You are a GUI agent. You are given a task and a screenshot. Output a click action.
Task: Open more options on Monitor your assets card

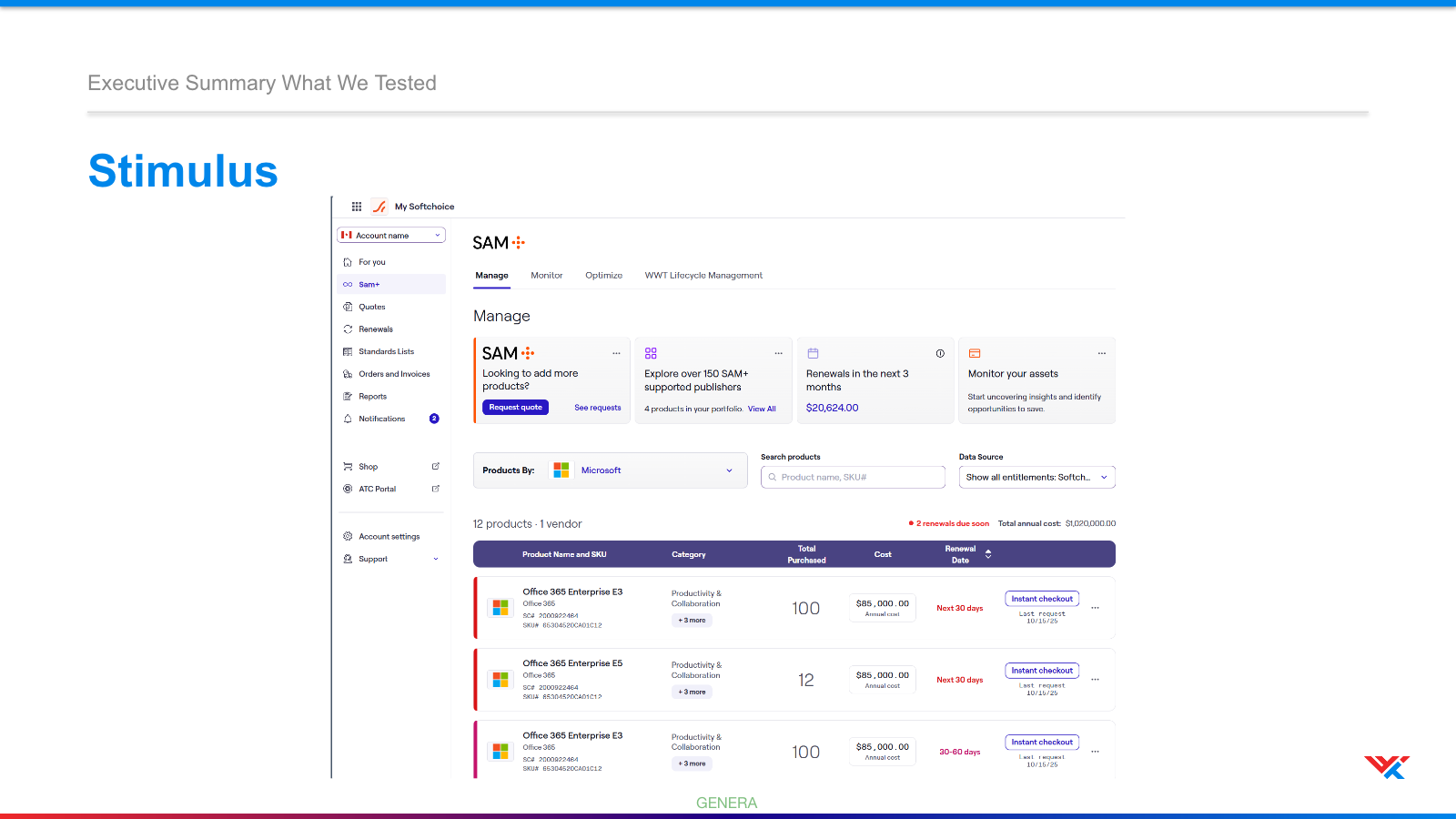pos(1101,353)
